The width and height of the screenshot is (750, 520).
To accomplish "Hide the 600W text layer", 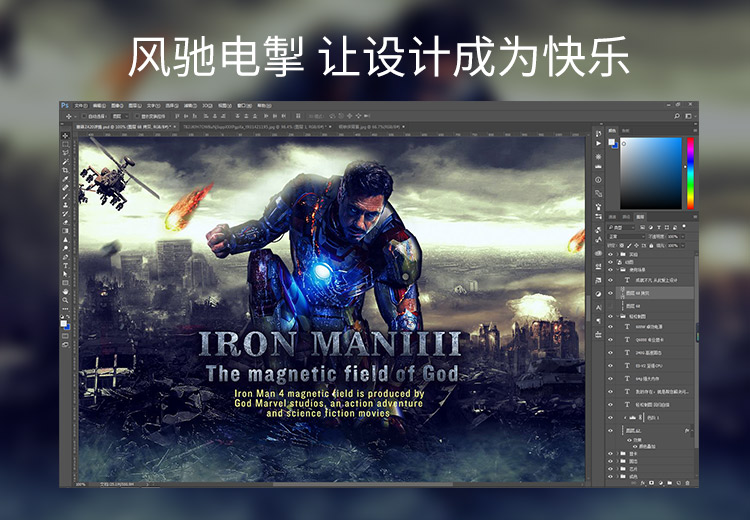I will point(610,327).
